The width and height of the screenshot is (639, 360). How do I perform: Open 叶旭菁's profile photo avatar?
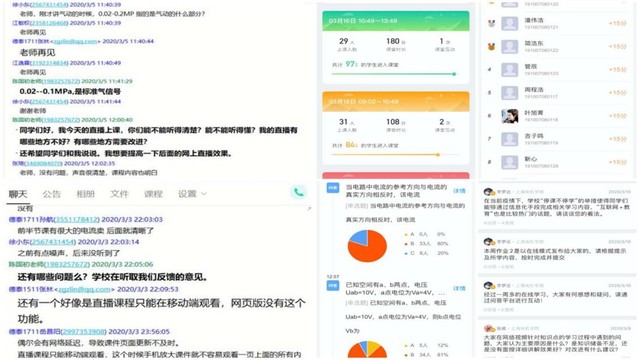click(509, 116)
